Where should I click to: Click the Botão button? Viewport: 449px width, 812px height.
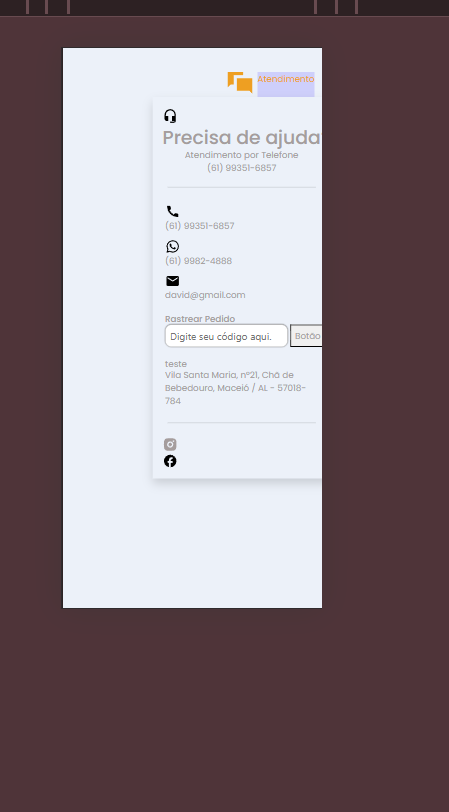[306, 336]
